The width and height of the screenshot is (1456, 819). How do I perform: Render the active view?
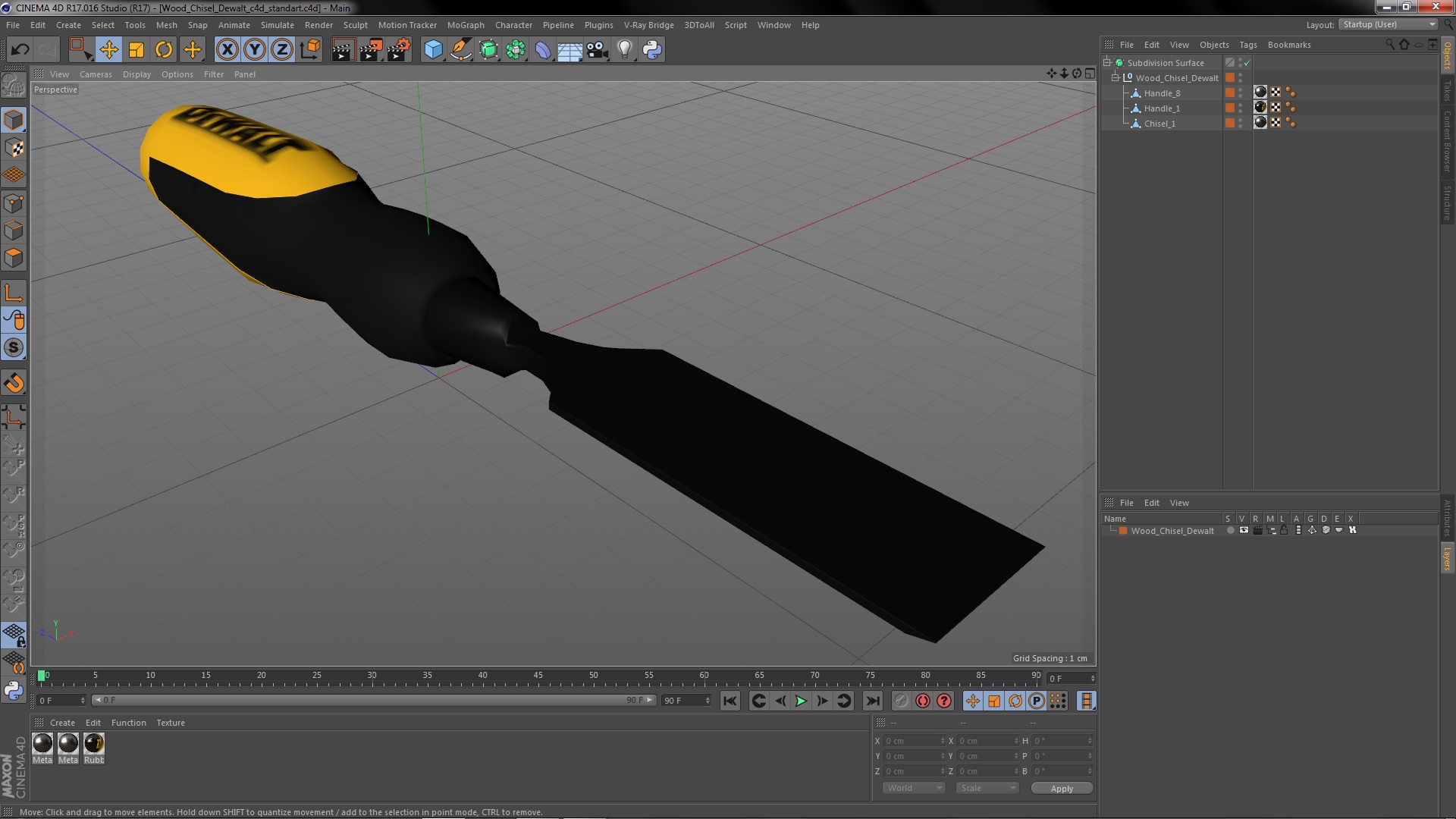[343, 50]
